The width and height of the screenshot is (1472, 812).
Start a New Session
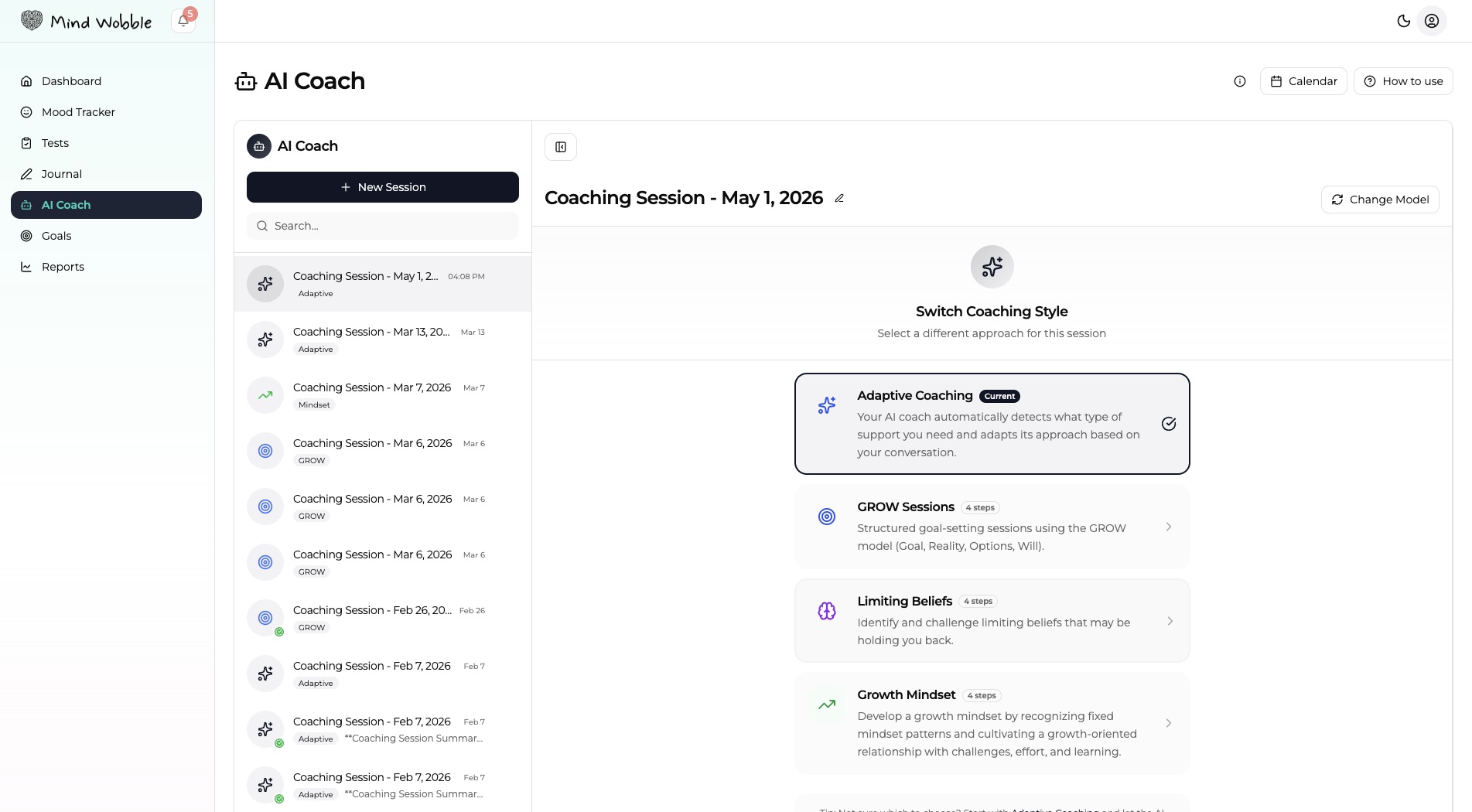click(x=383, y=187)
